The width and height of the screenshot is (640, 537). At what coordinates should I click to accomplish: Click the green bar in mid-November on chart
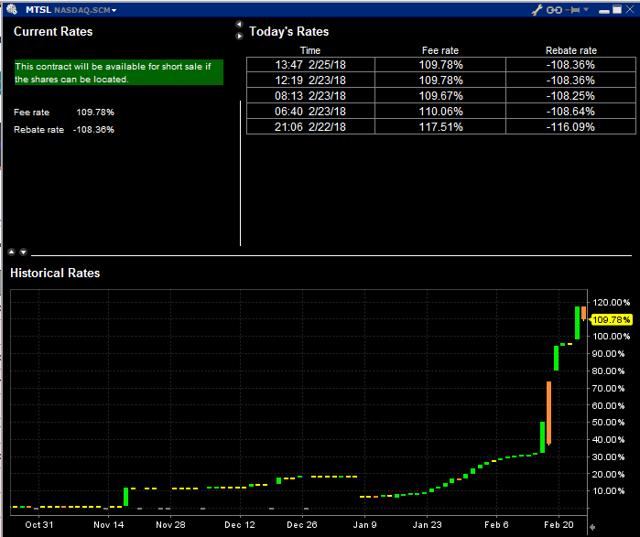(x=126, y=497)
